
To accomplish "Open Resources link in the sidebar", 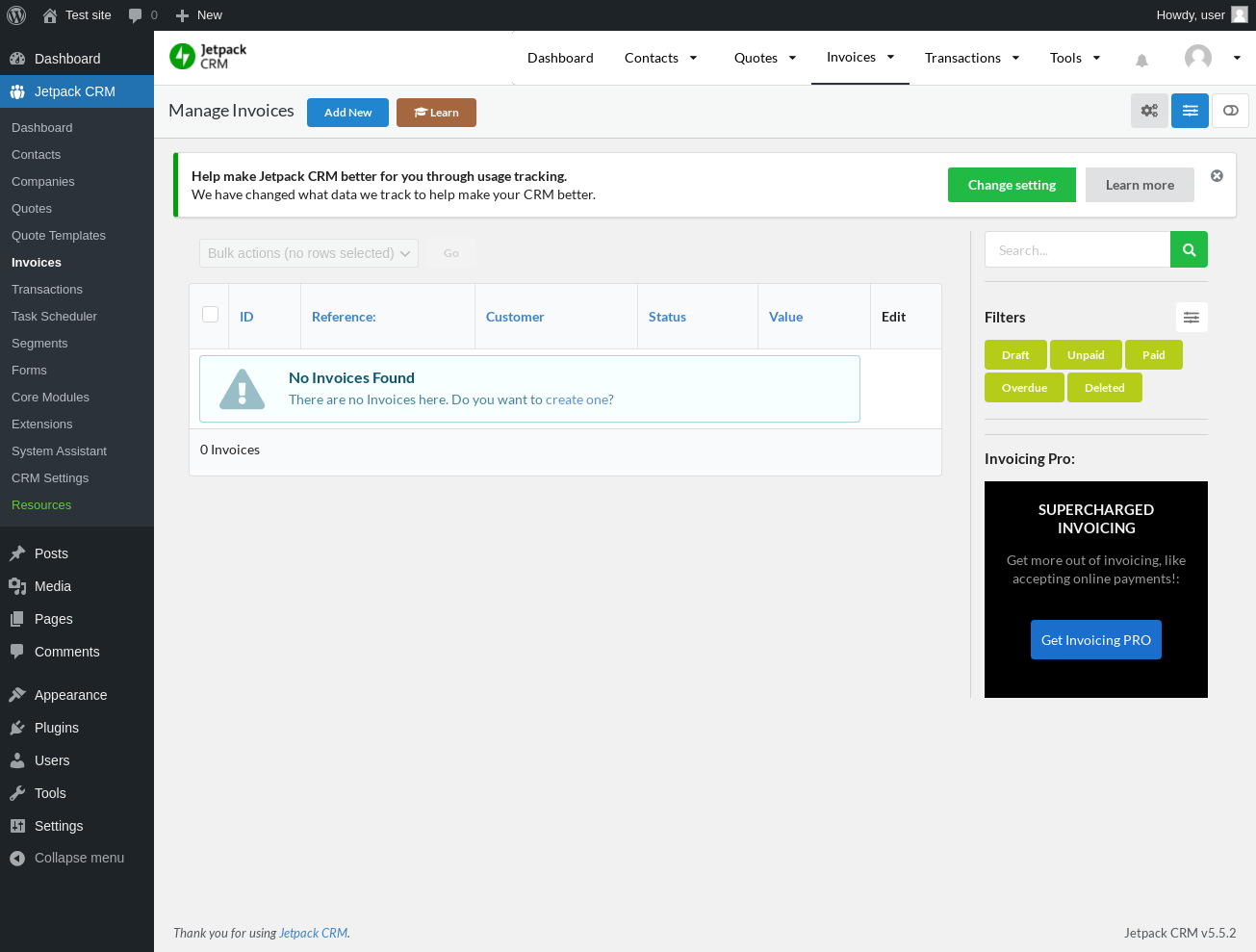I will coord(41,505).
